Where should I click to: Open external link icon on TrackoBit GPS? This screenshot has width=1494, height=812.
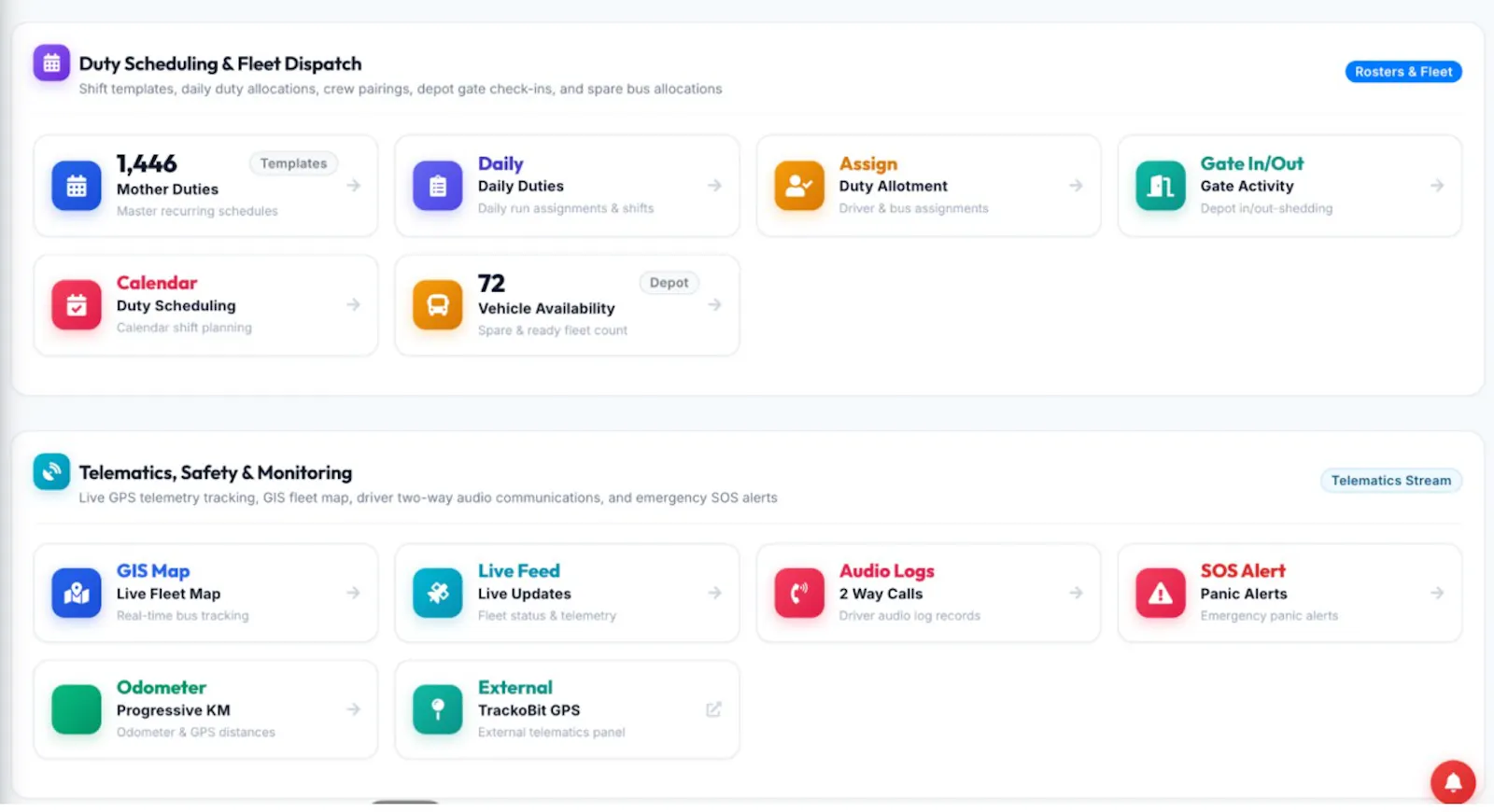point(713,709)
